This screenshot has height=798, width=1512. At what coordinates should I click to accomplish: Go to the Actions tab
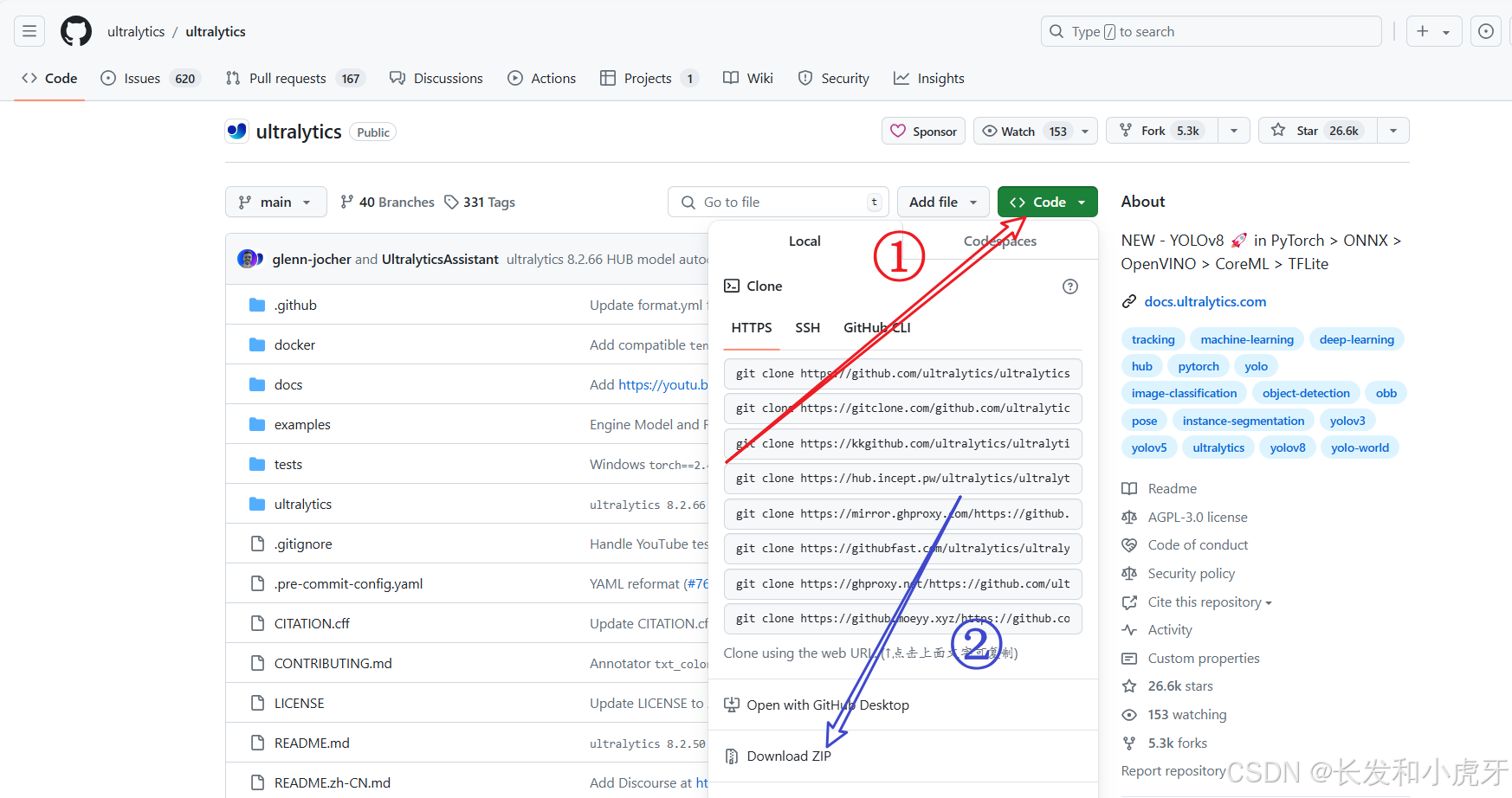click(x=541, y=78)
